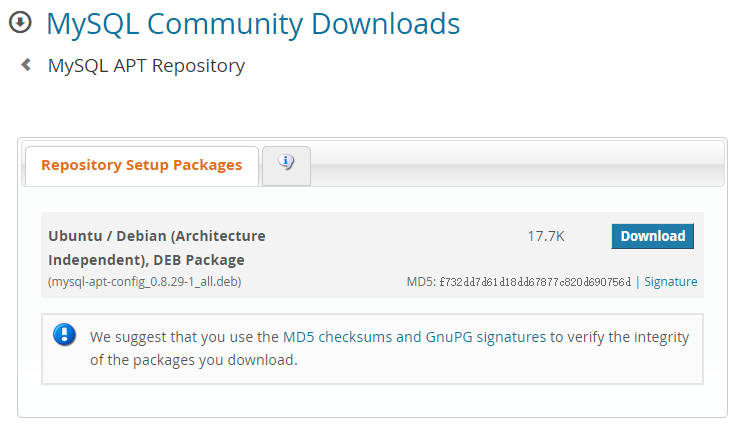This screenshot has height=430, width=750.
Task: Click the MySQL APT Repository title
Action: point(146,66)
